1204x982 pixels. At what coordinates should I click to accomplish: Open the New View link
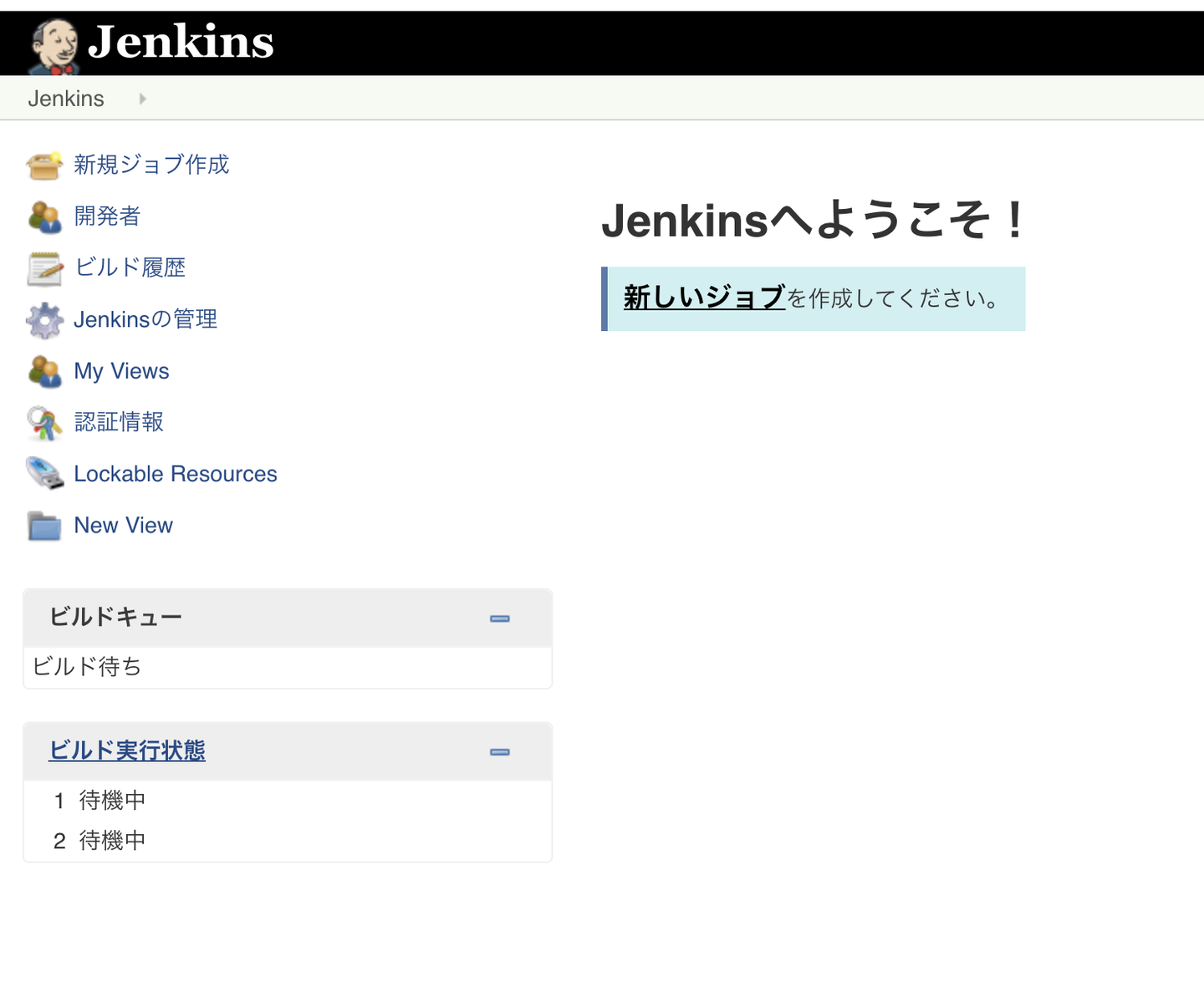pos(123,526)
